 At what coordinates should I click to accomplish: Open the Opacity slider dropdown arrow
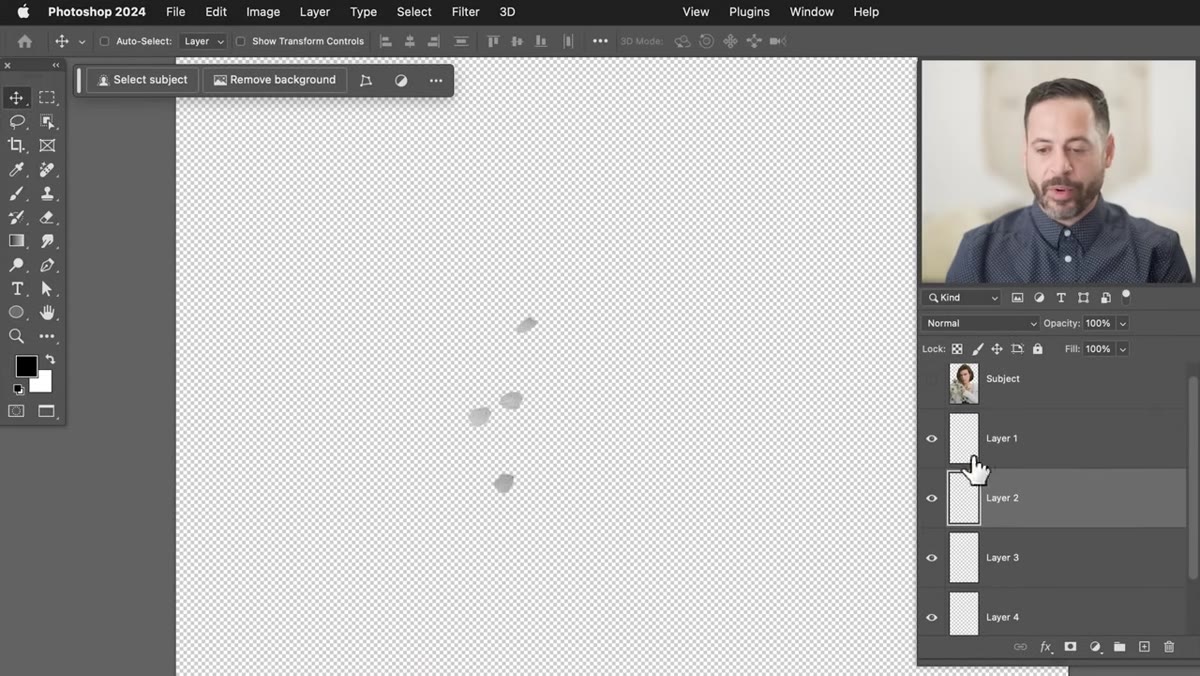pos(1123,323)
